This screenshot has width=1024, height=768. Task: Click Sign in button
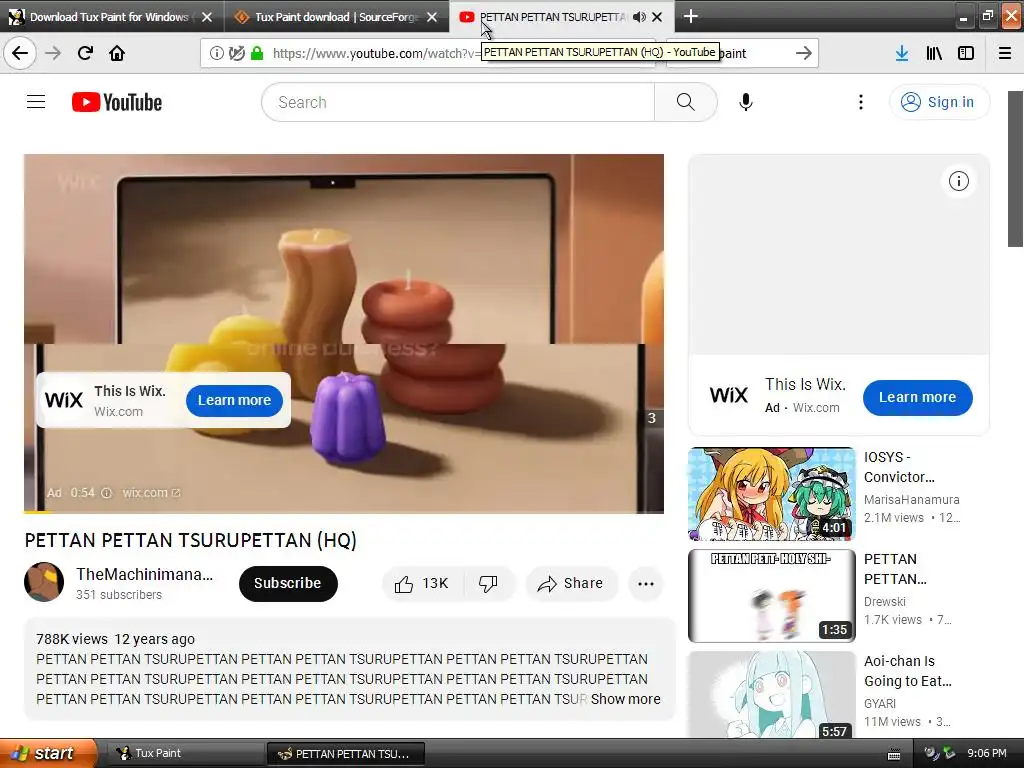point(939,102)
